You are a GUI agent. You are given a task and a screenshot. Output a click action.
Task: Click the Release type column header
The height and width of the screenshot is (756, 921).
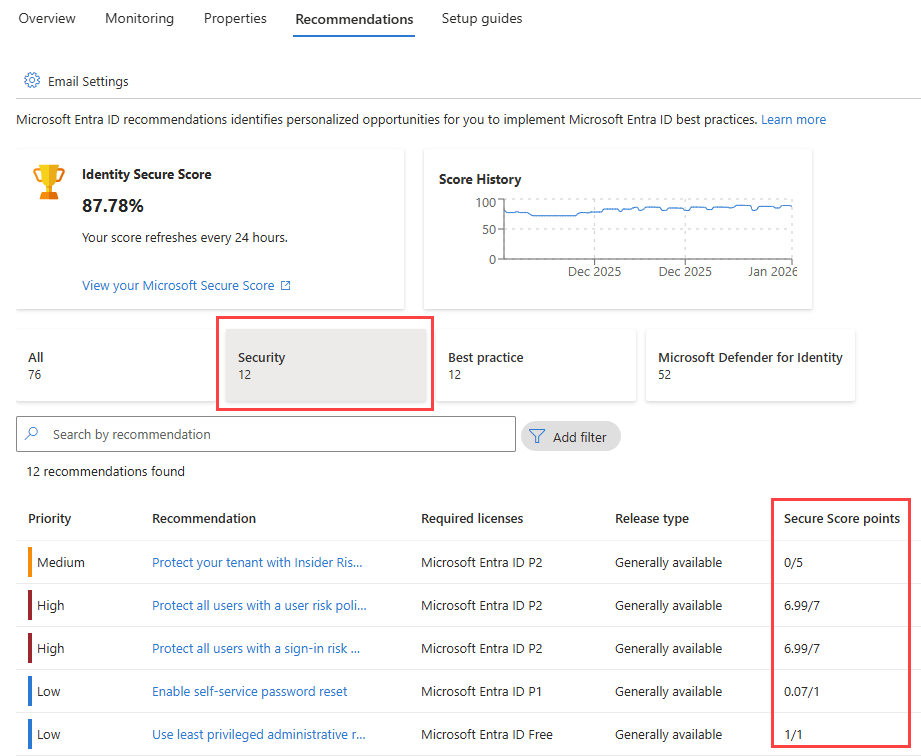(x=651, y=519)
